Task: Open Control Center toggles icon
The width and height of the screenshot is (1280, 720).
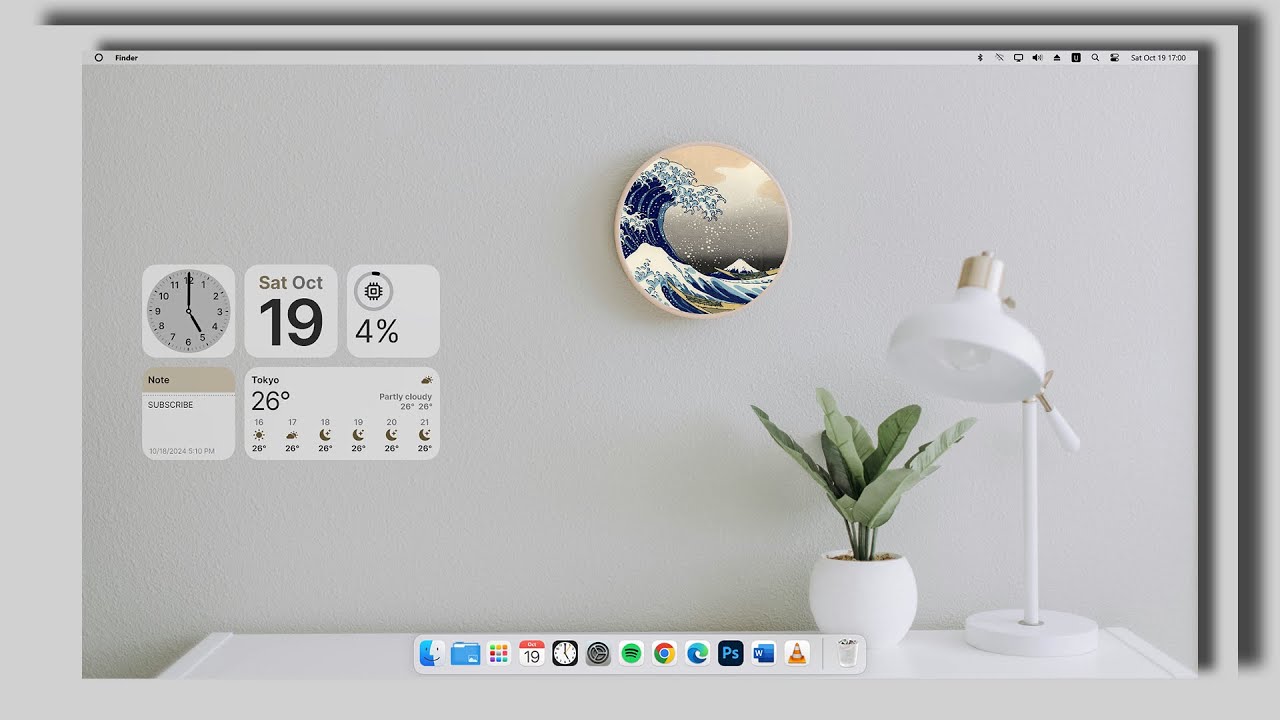Action: [x=1114, y=58]
